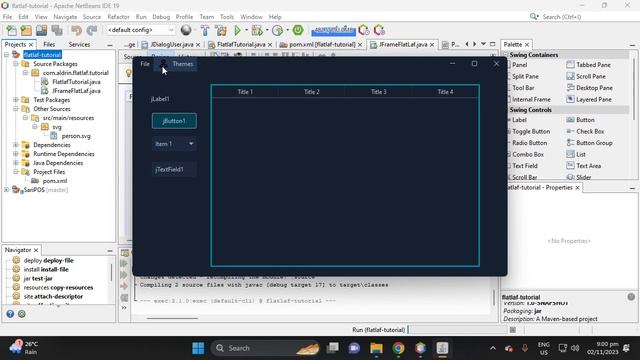
Task: Click the Title 3 table column header
Action: coord(379,92)
